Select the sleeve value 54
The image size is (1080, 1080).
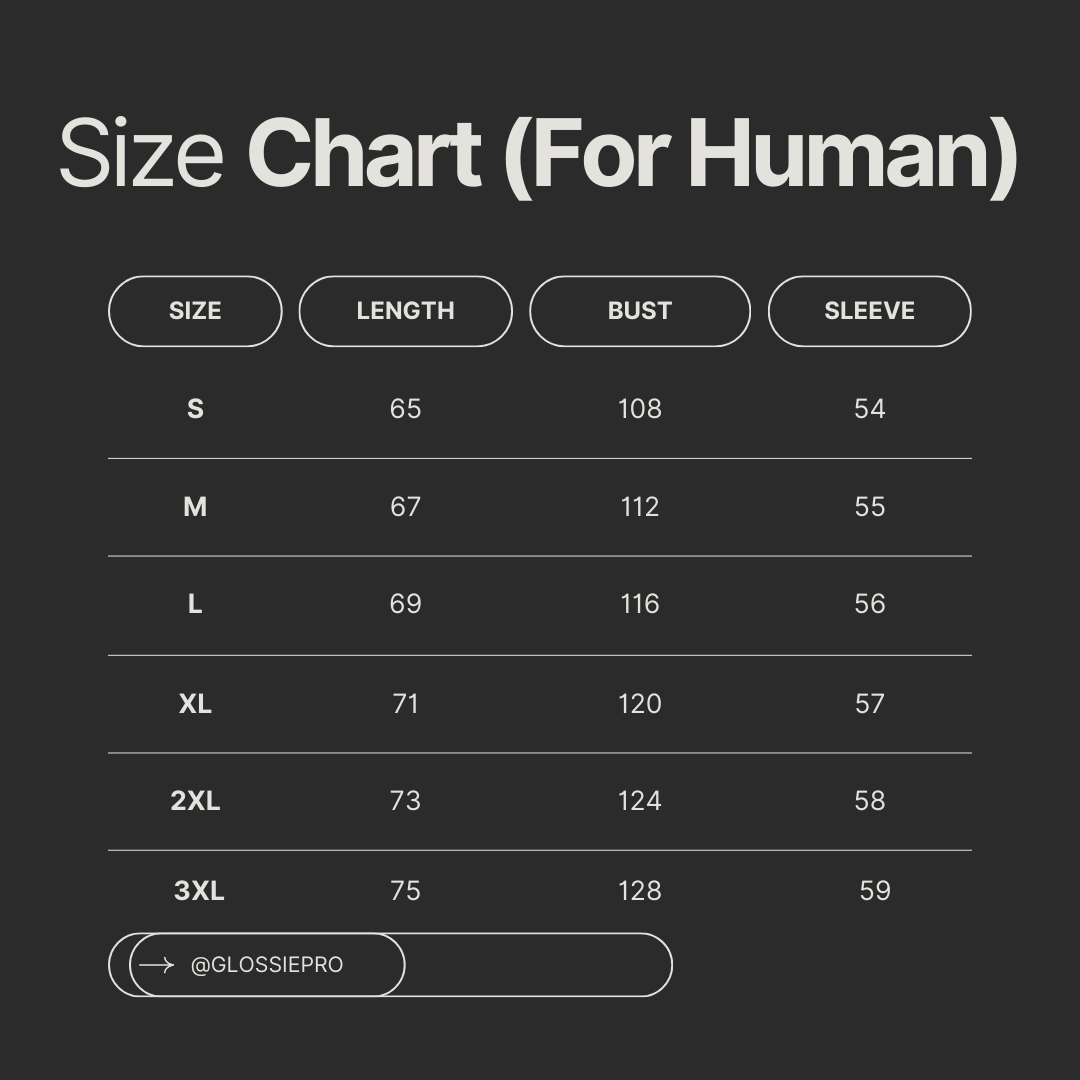point(869,409)
